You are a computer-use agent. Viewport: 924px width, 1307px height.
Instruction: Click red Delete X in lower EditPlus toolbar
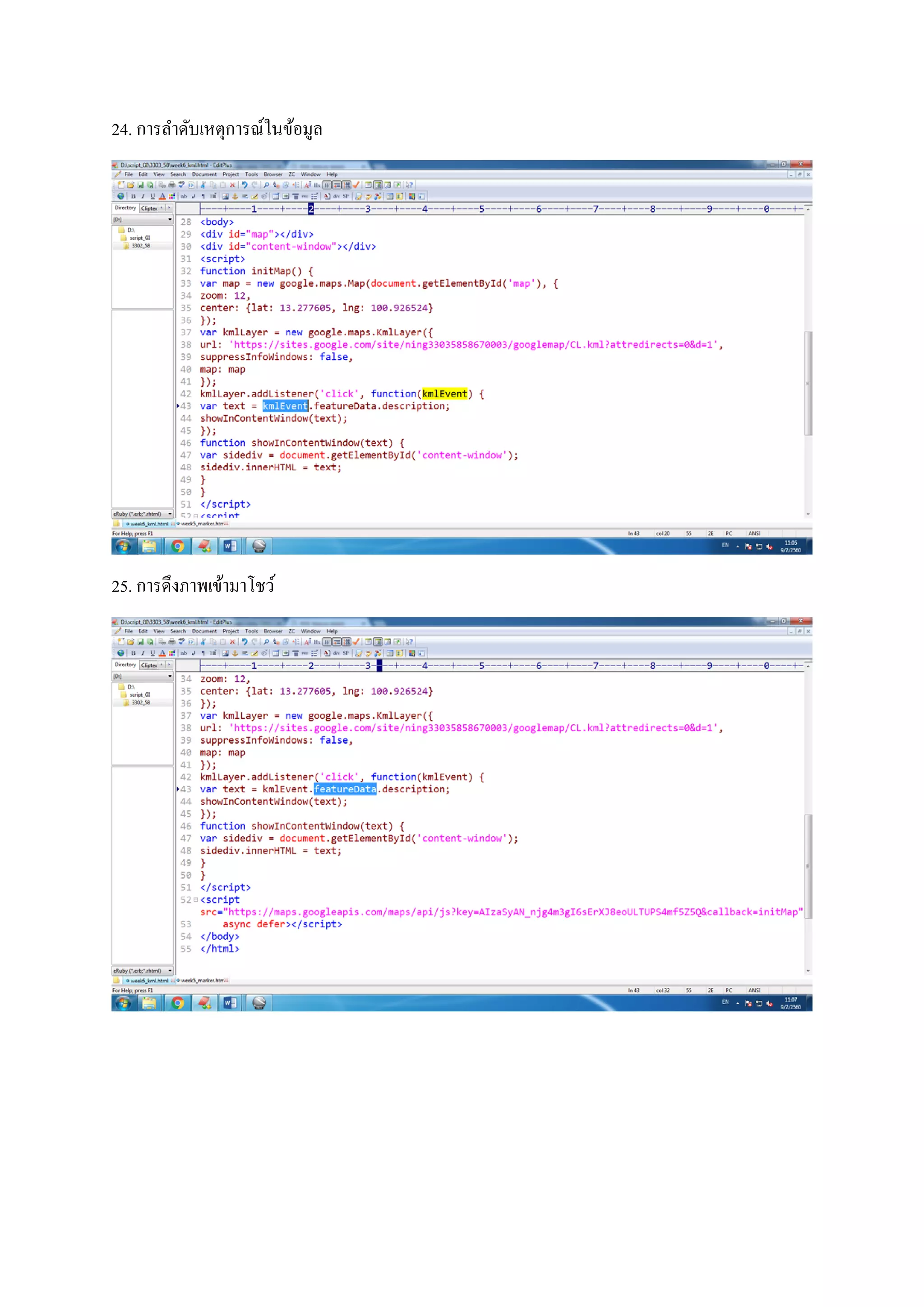pos(232,642)
